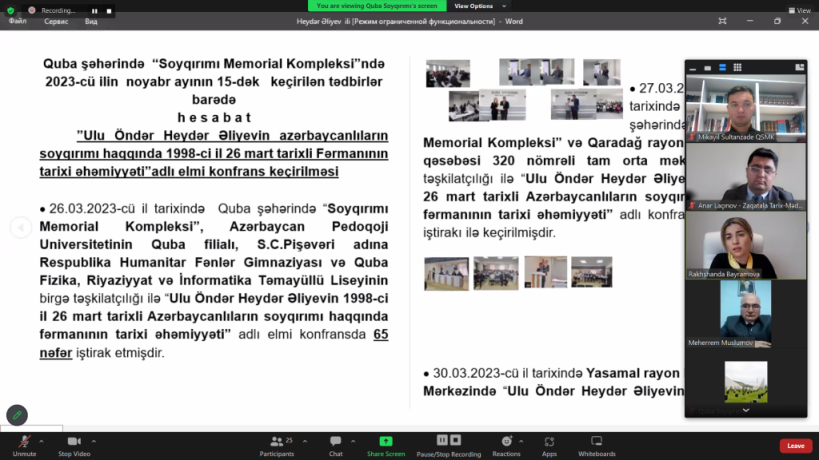Open View Options dropdown
The image size is (819, 460).
coord(479,6)
